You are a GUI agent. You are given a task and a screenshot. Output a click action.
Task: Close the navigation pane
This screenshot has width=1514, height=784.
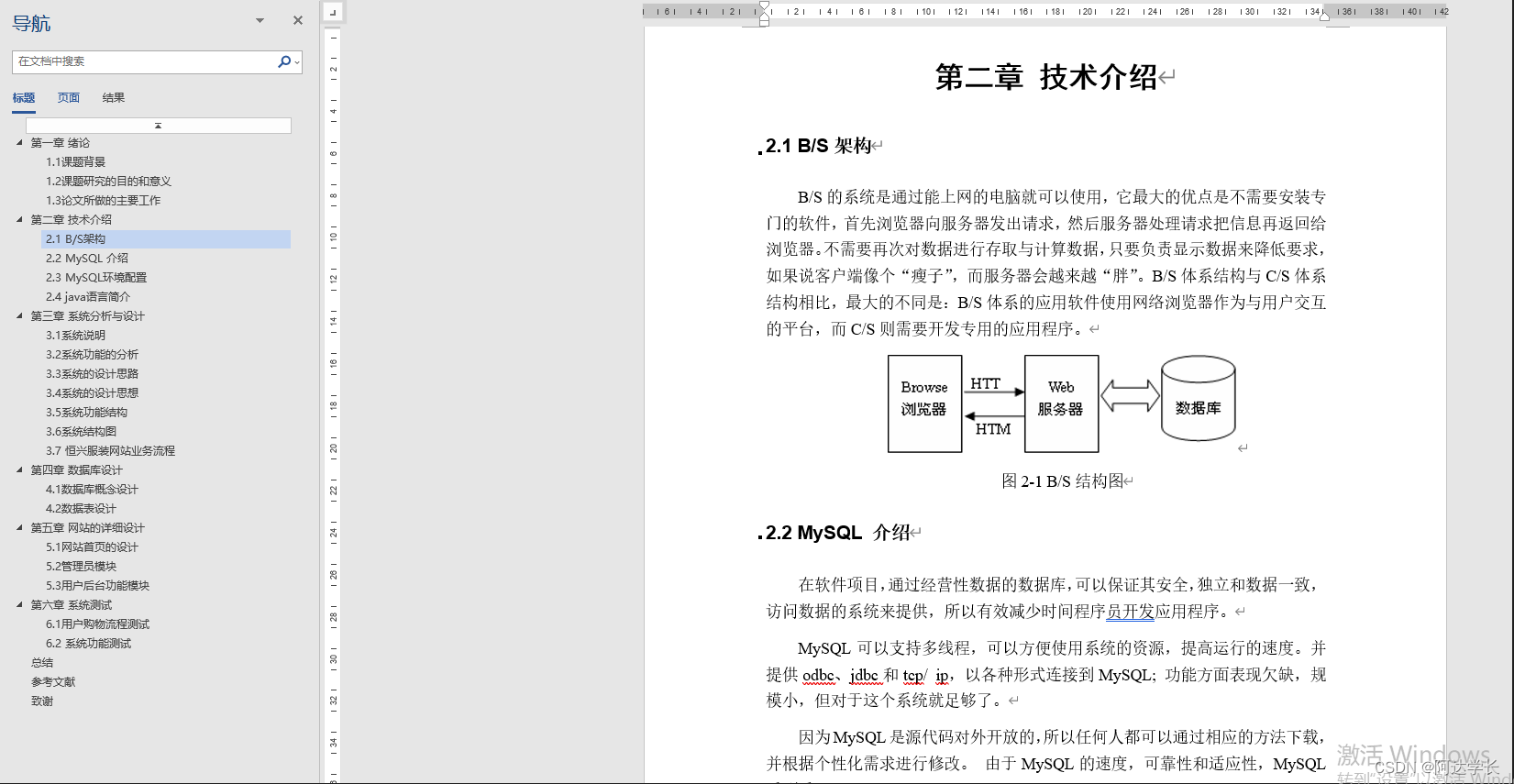point(298,20)
